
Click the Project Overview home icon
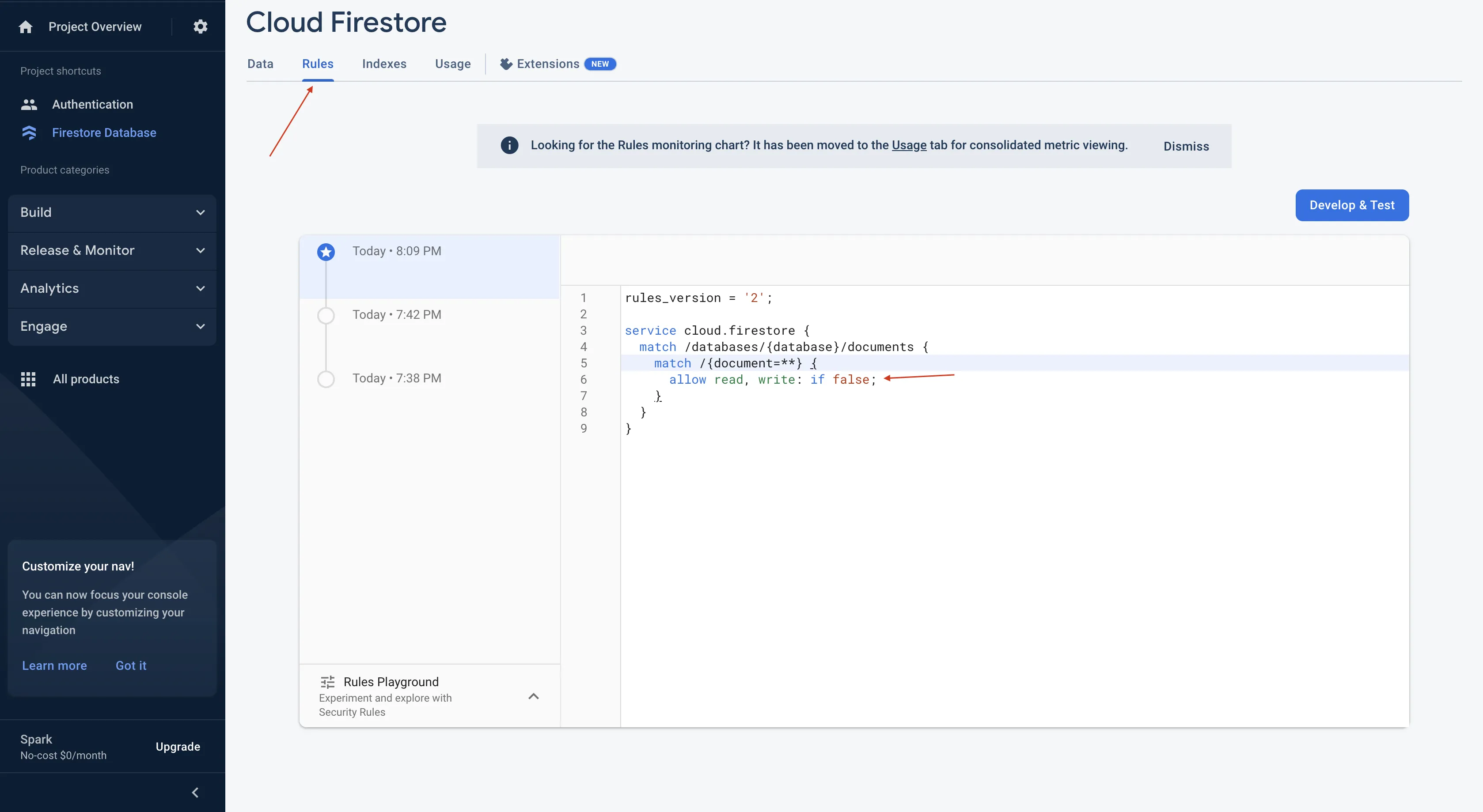pos(25,27)
